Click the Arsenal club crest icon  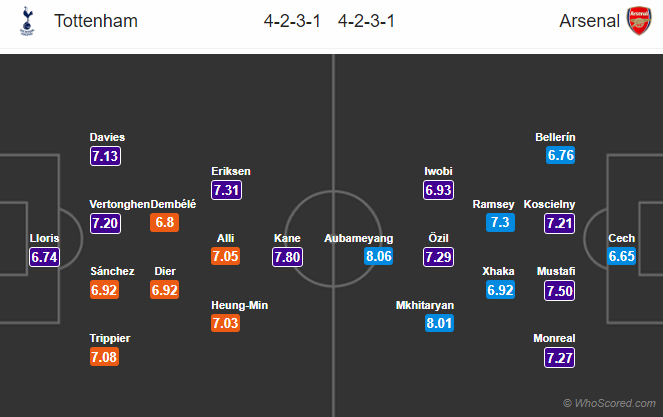(x=637, y=21)
